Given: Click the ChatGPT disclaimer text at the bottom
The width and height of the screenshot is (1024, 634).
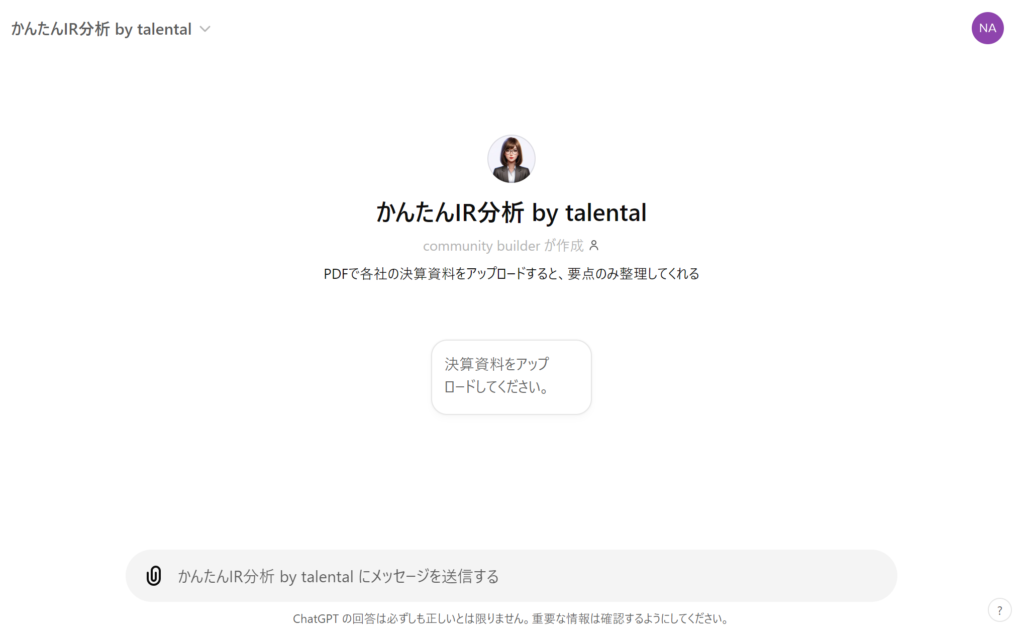Looking at the screenshot, I should point(511,618).
